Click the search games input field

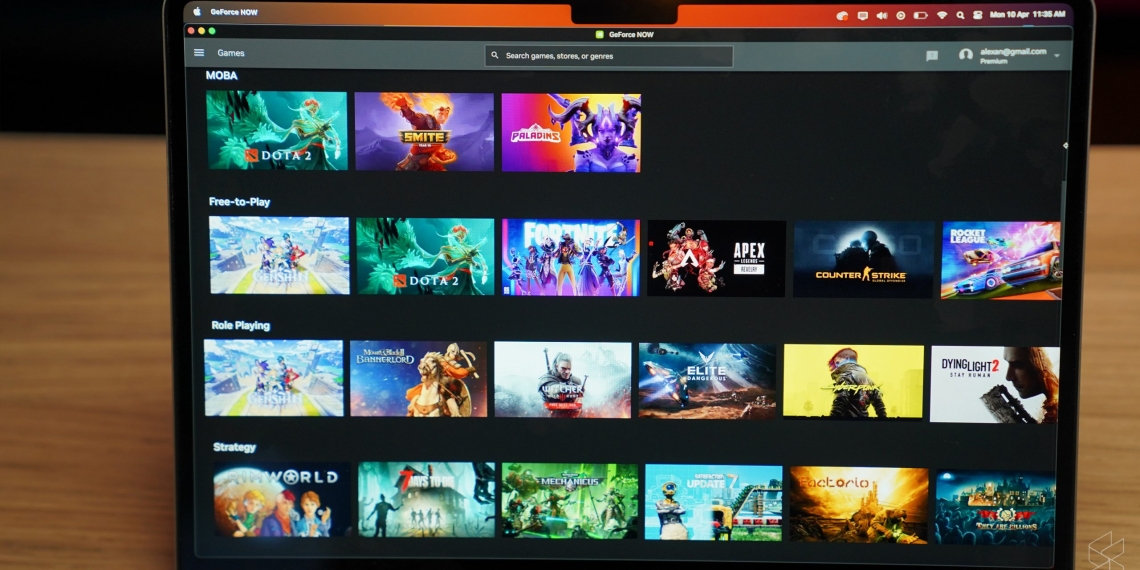pos(609,56)
